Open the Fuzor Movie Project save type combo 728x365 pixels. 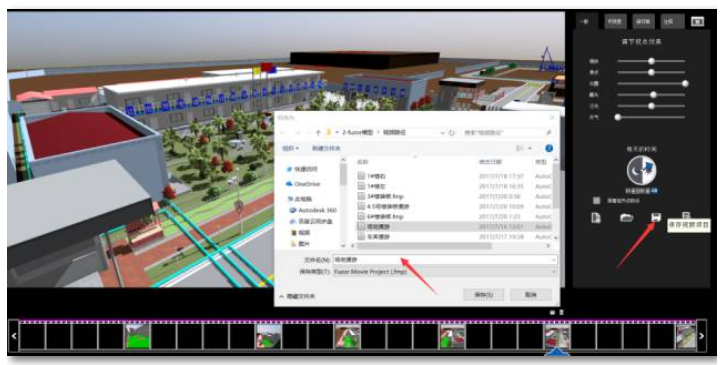[x=445, y=271]
